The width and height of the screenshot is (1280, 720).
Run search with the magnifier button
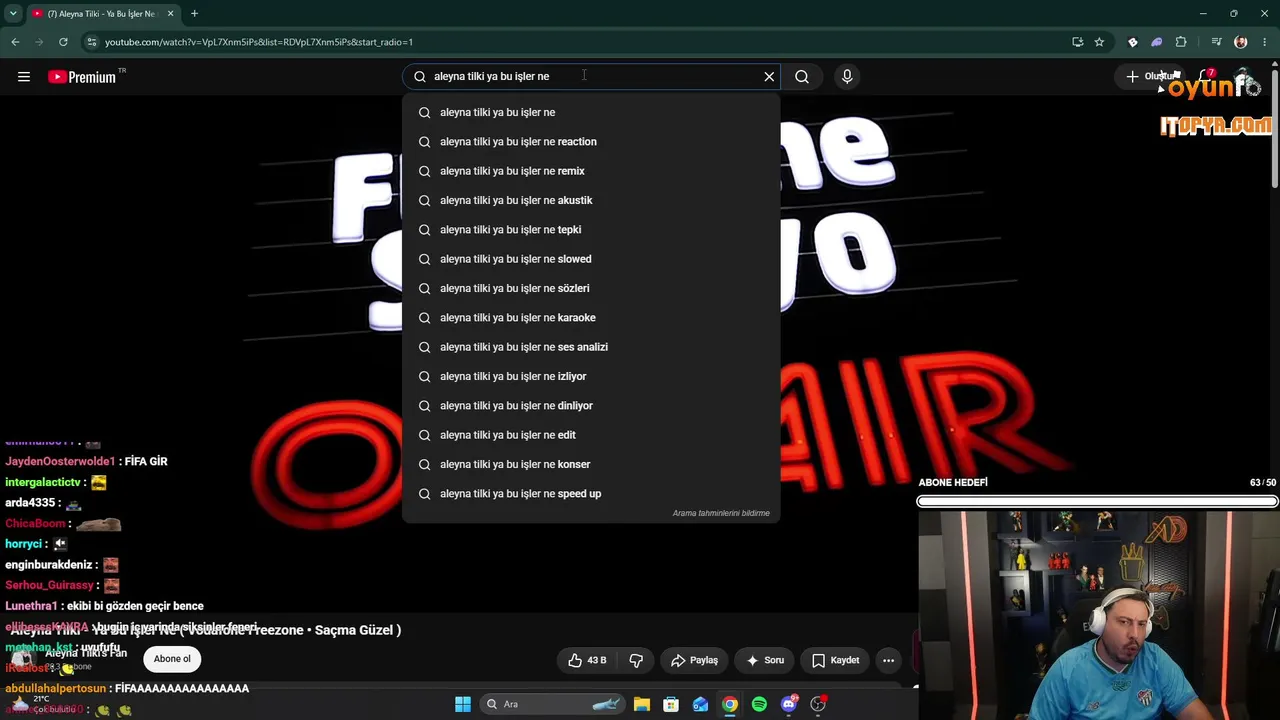coord(802,77)
